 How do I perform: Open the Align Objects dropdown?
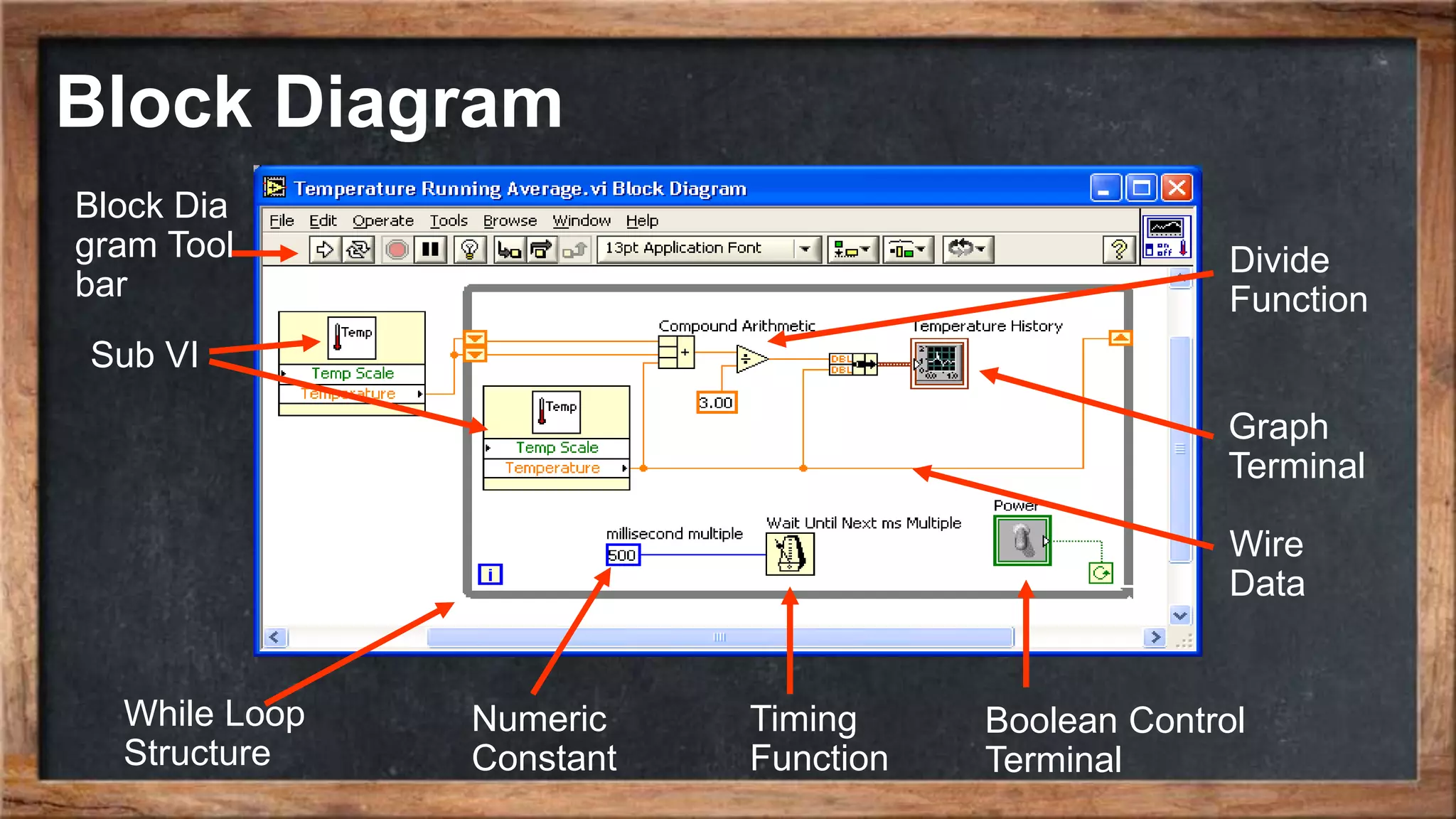[x=852, y=250]
